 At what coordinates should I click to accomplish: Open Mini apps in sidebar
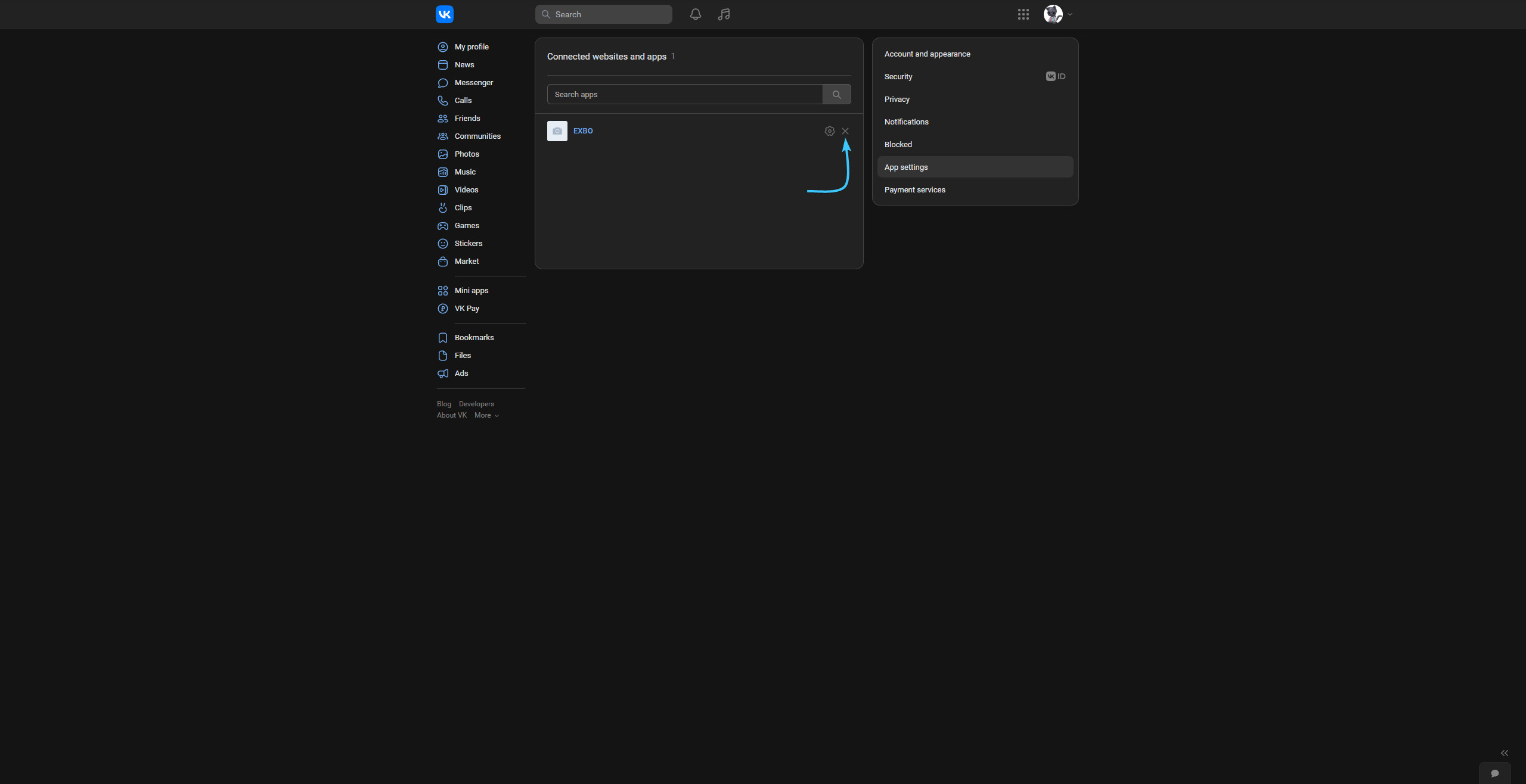click(471, 291)
